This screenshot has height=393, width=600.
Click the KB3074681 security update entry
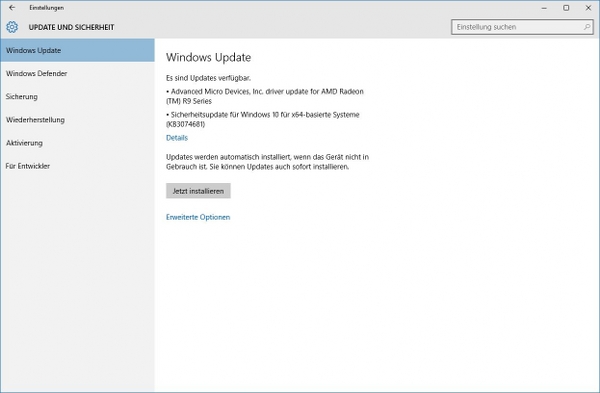point(263,119)
